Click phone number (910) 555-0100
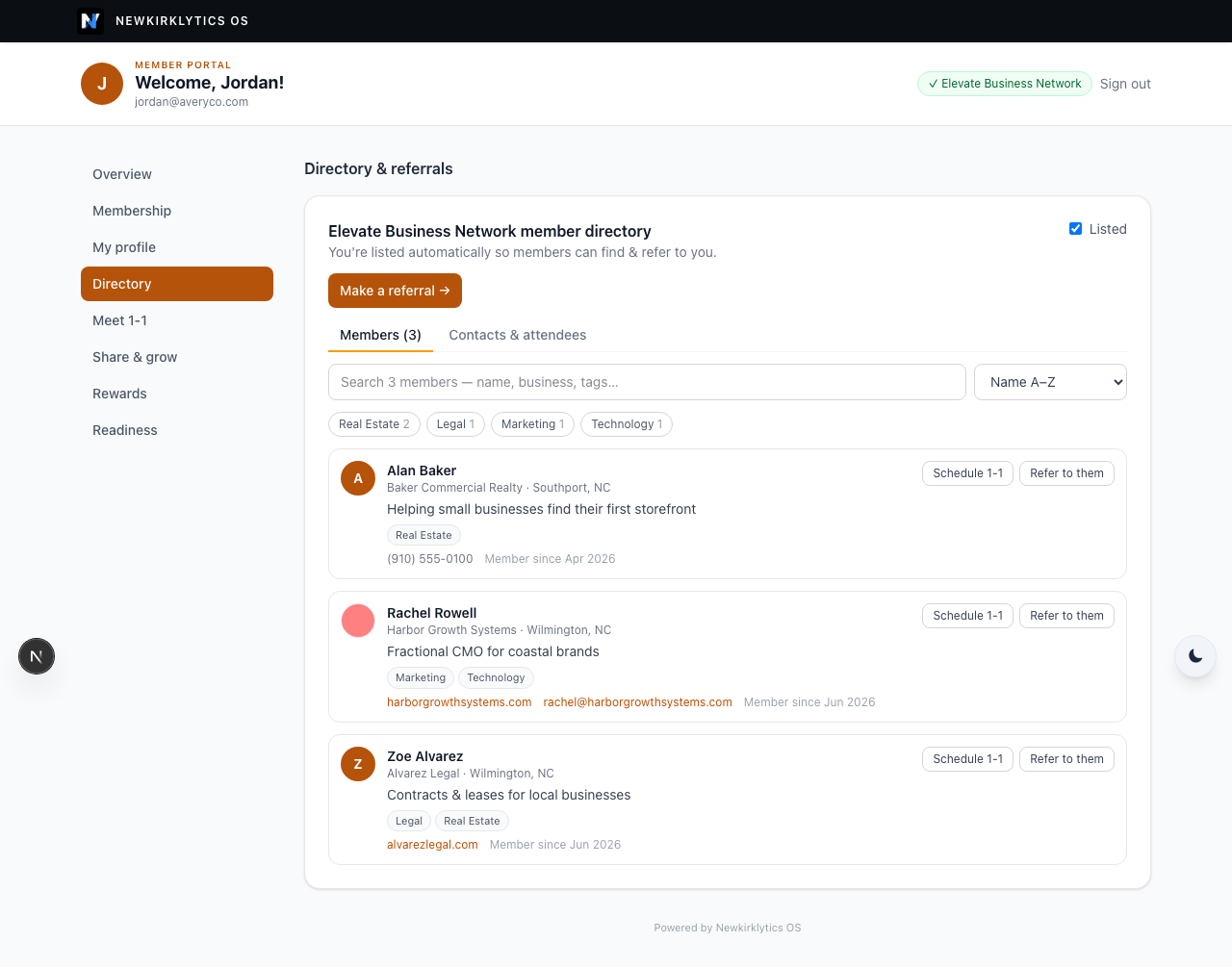The image size is (1232, 967). [x=430, y=559]
